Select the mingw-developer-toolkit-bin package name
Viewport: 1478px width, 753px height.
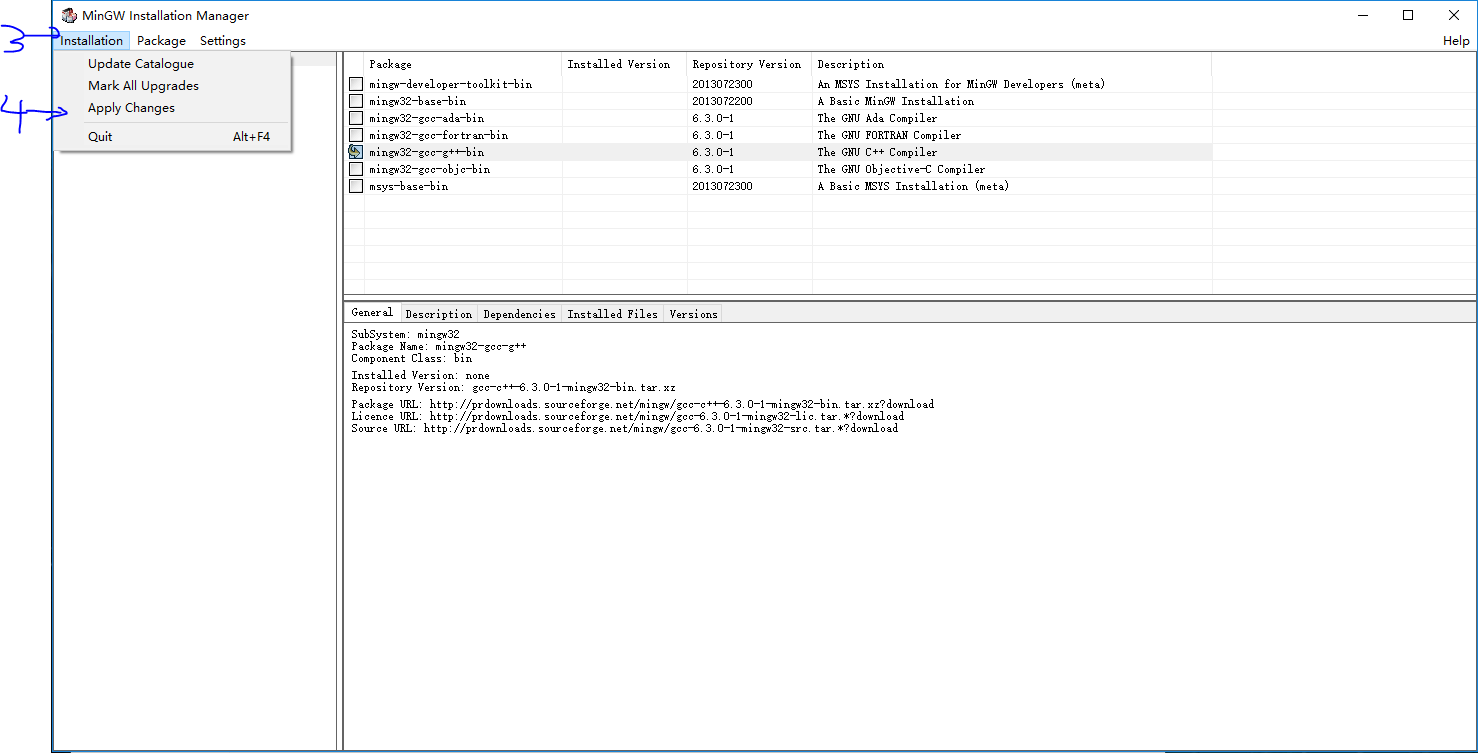pos(450,84)
